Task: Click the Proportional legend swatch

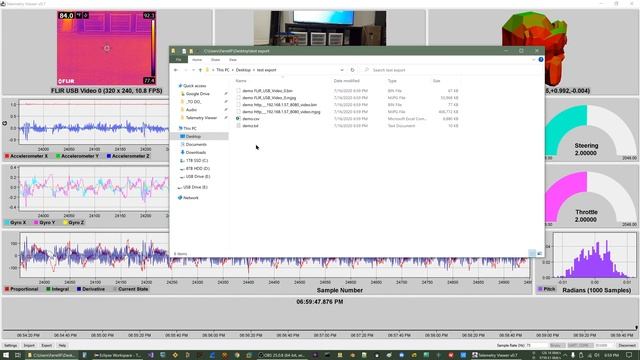Action: [7, 289]
